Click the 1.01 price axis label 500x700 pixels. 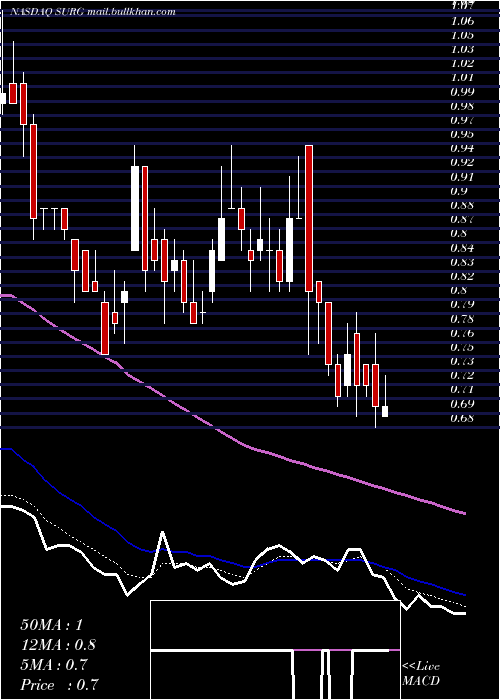point(464,78)
